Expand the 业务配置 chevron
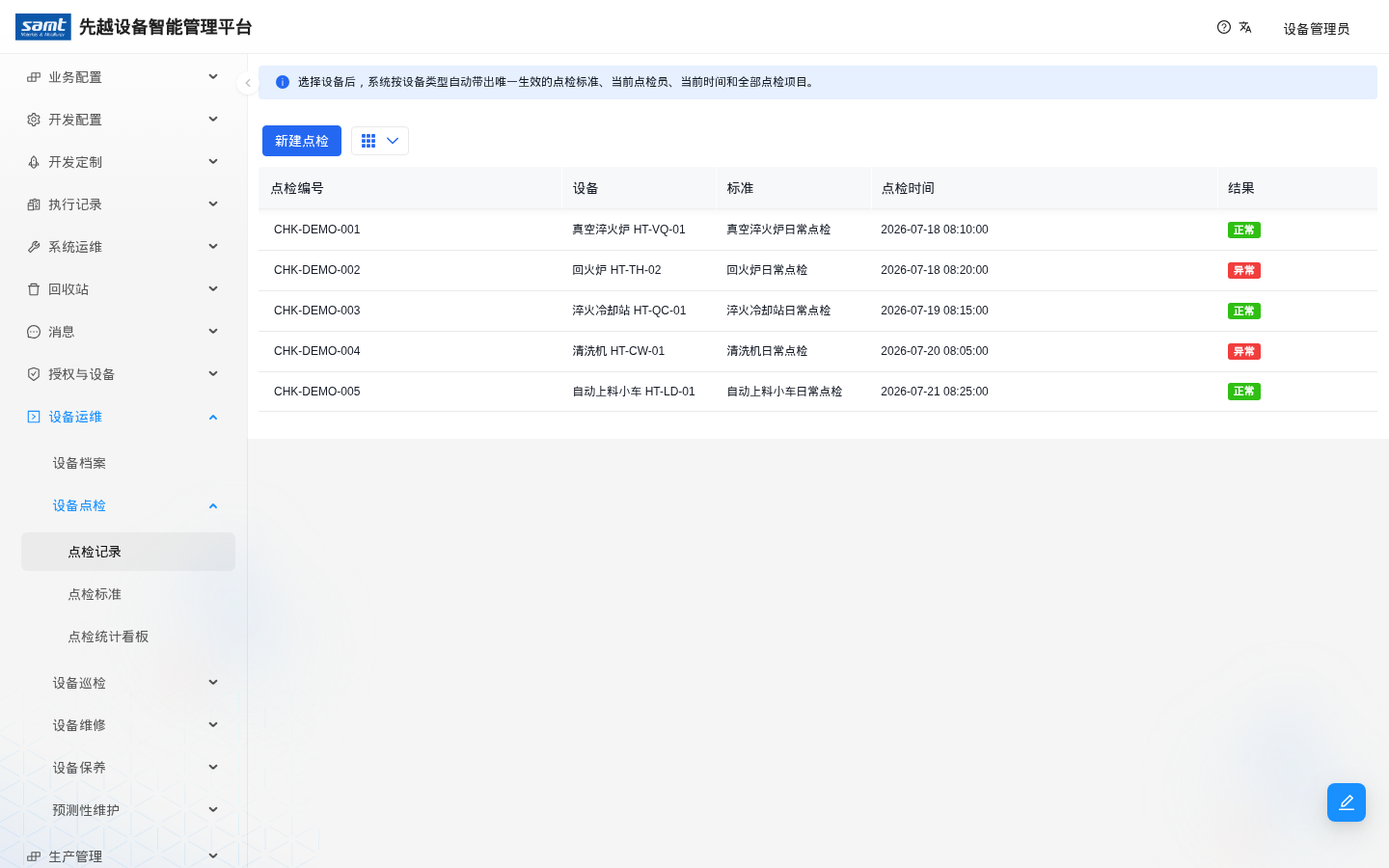1389x868 pixels. 213,77
